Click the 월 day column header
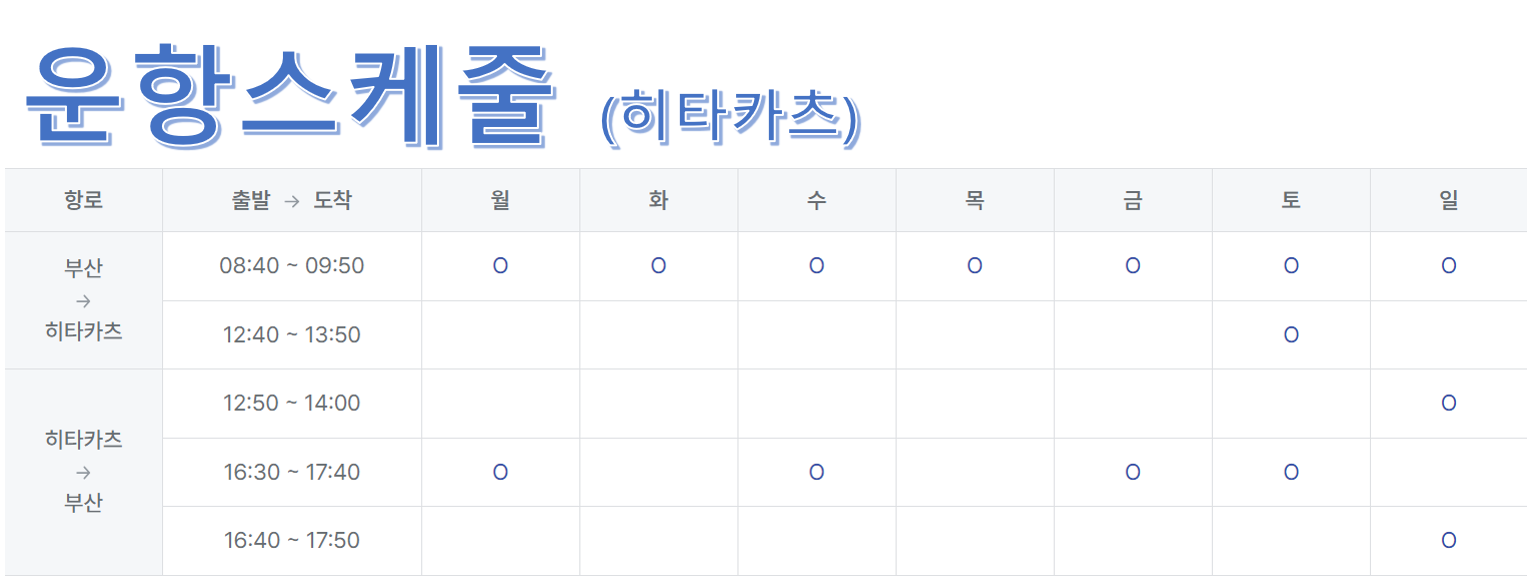This screenshot has width=1528, height=582. coord(501,200)
